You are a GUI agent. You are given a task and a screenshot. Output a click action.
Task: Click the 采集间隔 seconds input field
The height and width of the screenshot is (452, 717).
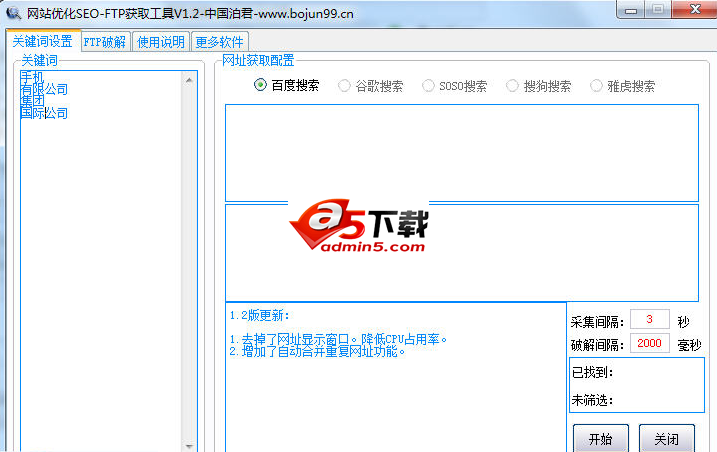(x=650, y=319)
